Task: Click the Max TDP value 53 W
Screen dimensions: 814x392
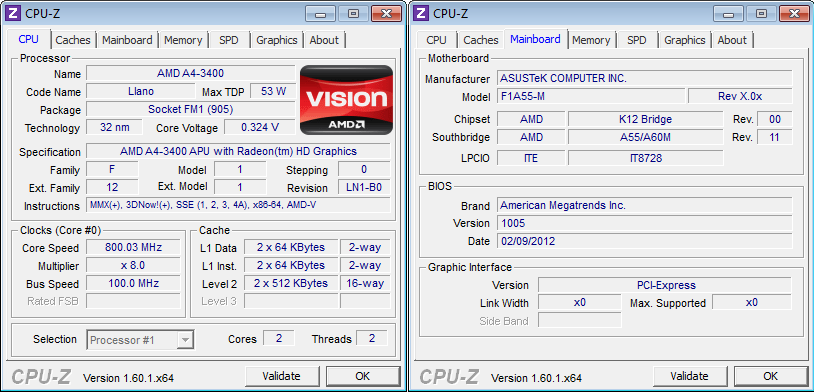Action: (273, 91)
